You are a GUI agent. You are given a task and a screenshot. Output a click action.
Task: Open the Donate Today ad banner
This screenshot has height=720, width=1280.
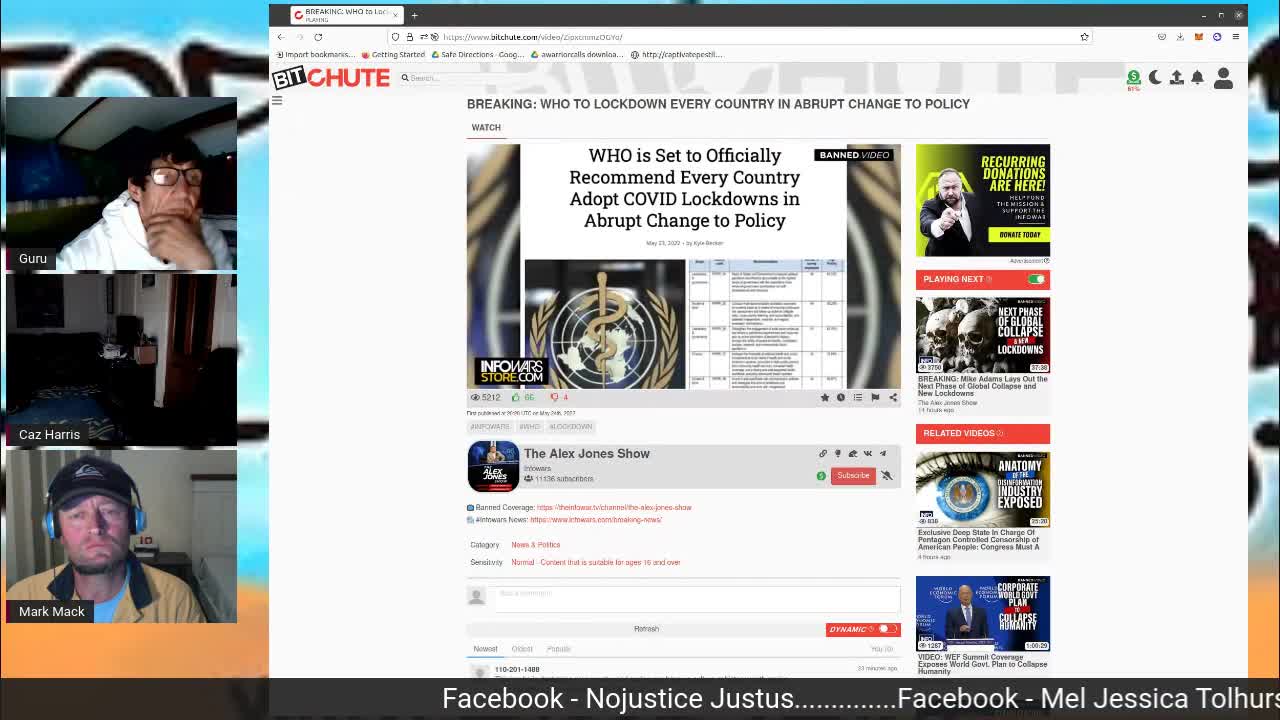(x=983, y=200)
